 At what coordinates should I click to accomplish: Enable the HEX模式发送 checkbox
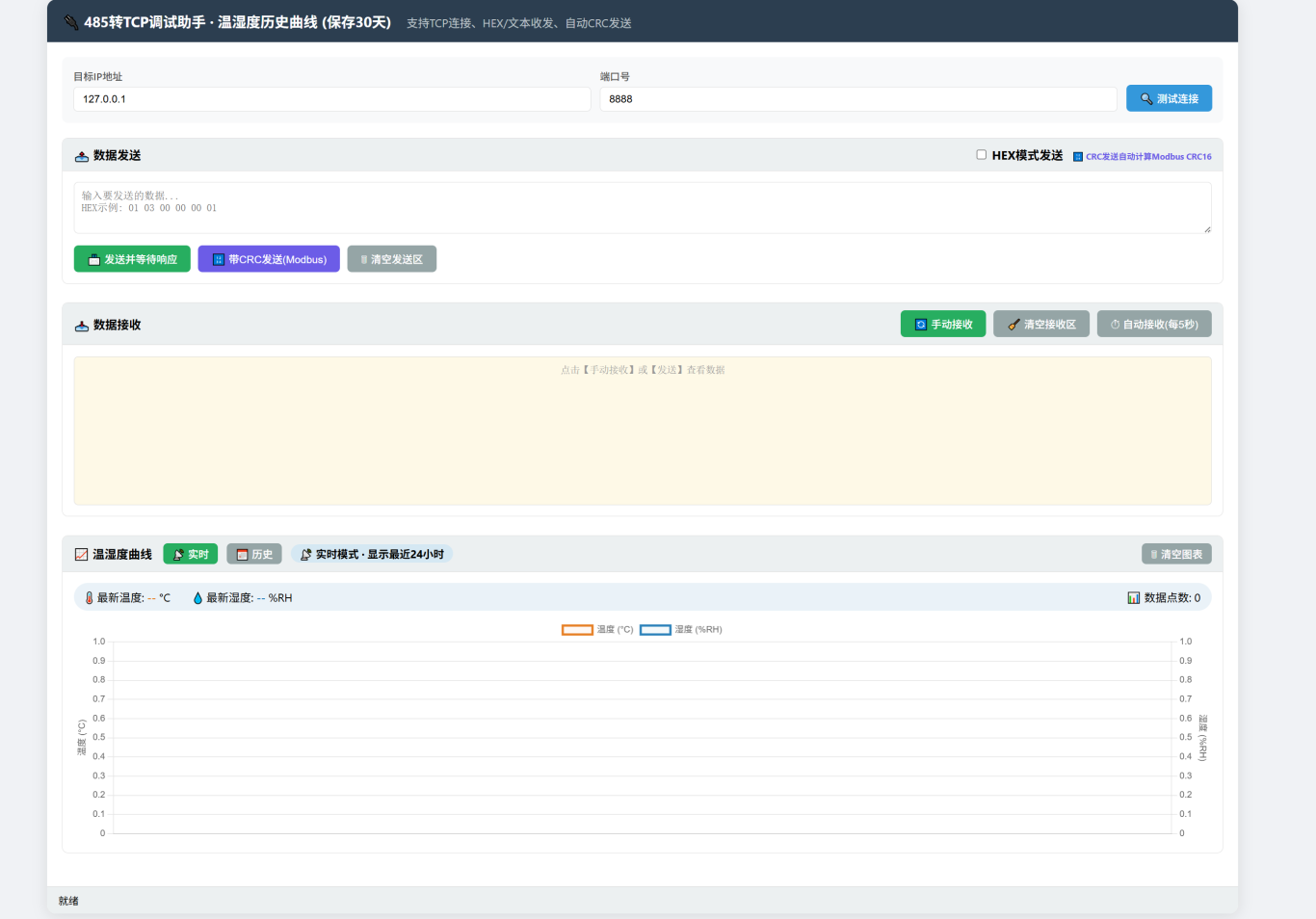point(981,155)
